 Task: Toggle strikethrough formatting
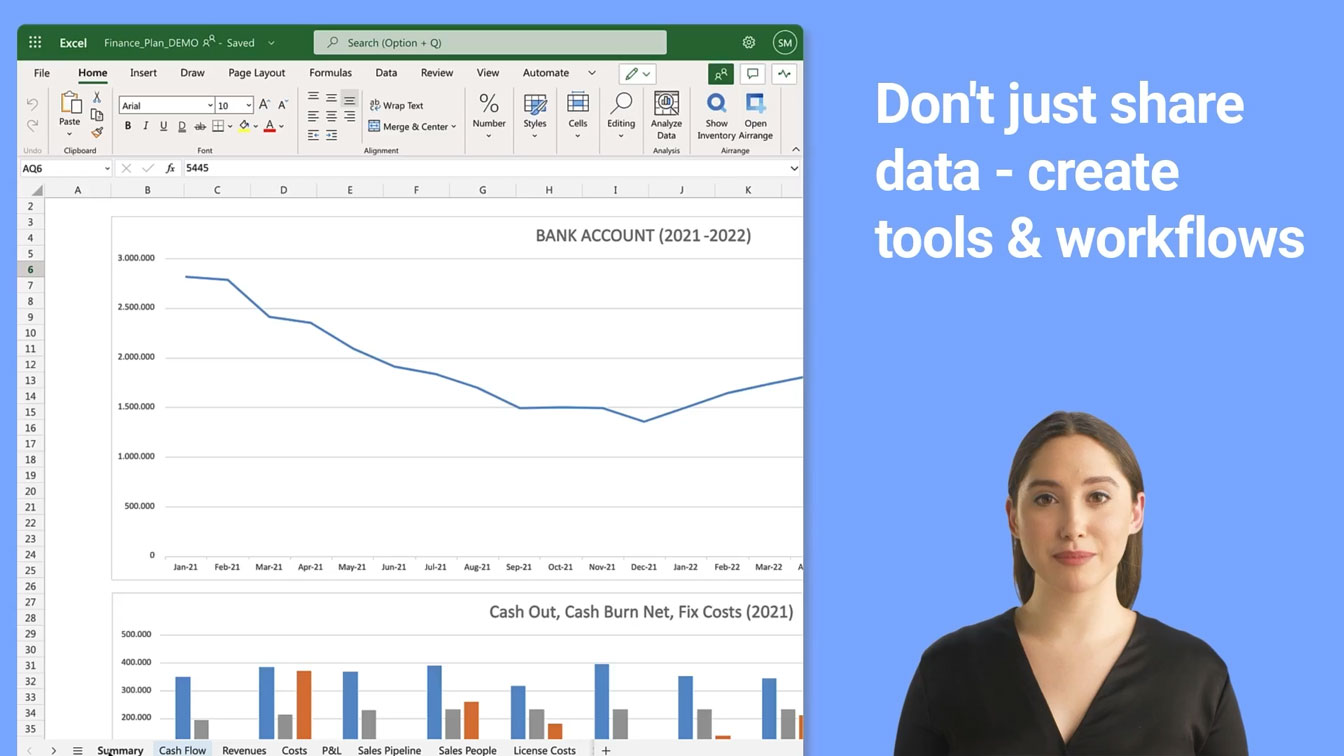click(x=200, y=126)
